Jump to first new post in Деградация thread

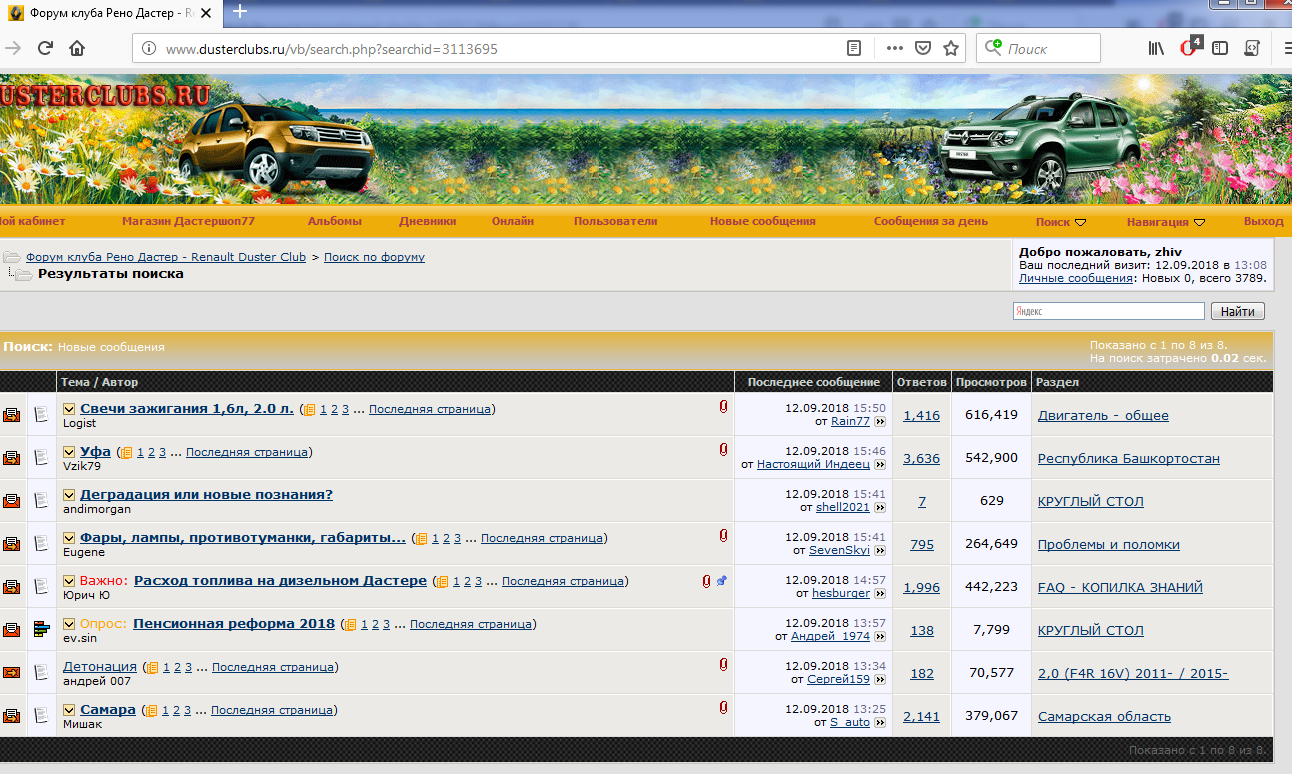click(x=69, y=494)
